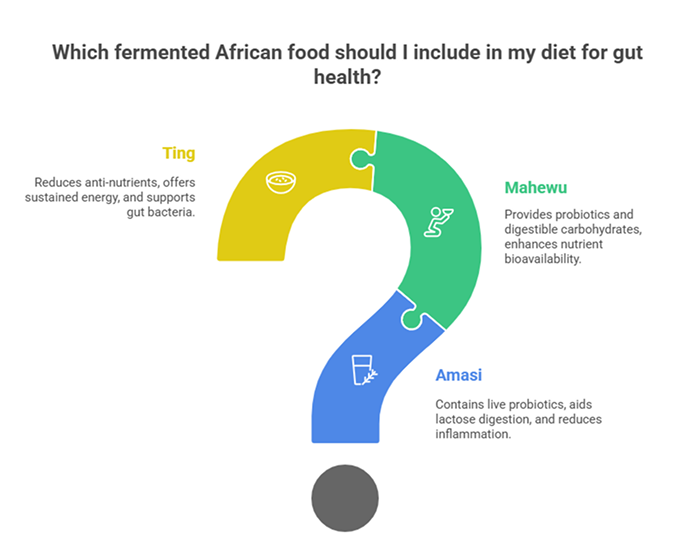Select the yellow Ting heading

tap(179, 153)
